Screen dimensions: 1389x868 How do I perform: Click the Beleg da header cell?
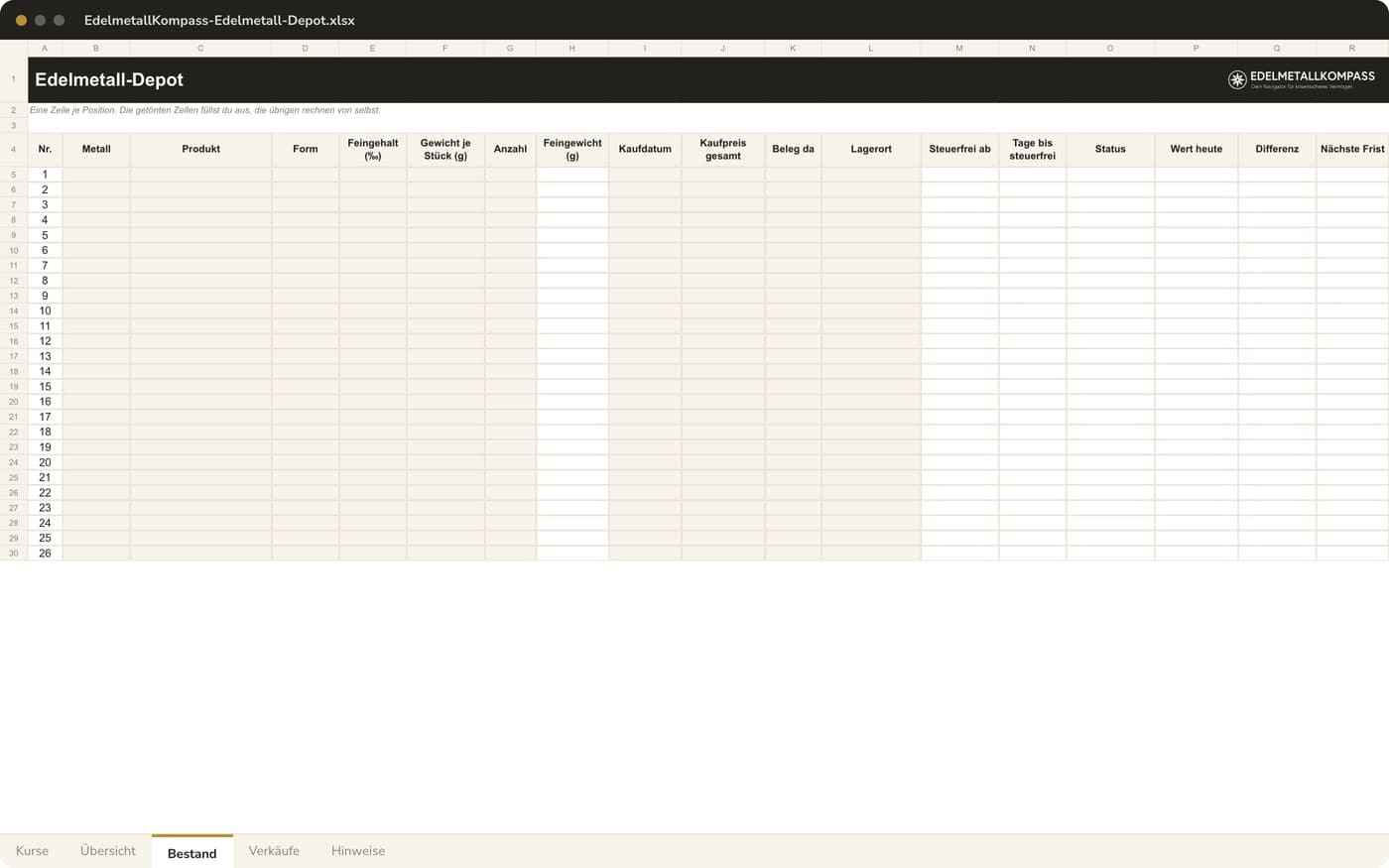point(793,149)
